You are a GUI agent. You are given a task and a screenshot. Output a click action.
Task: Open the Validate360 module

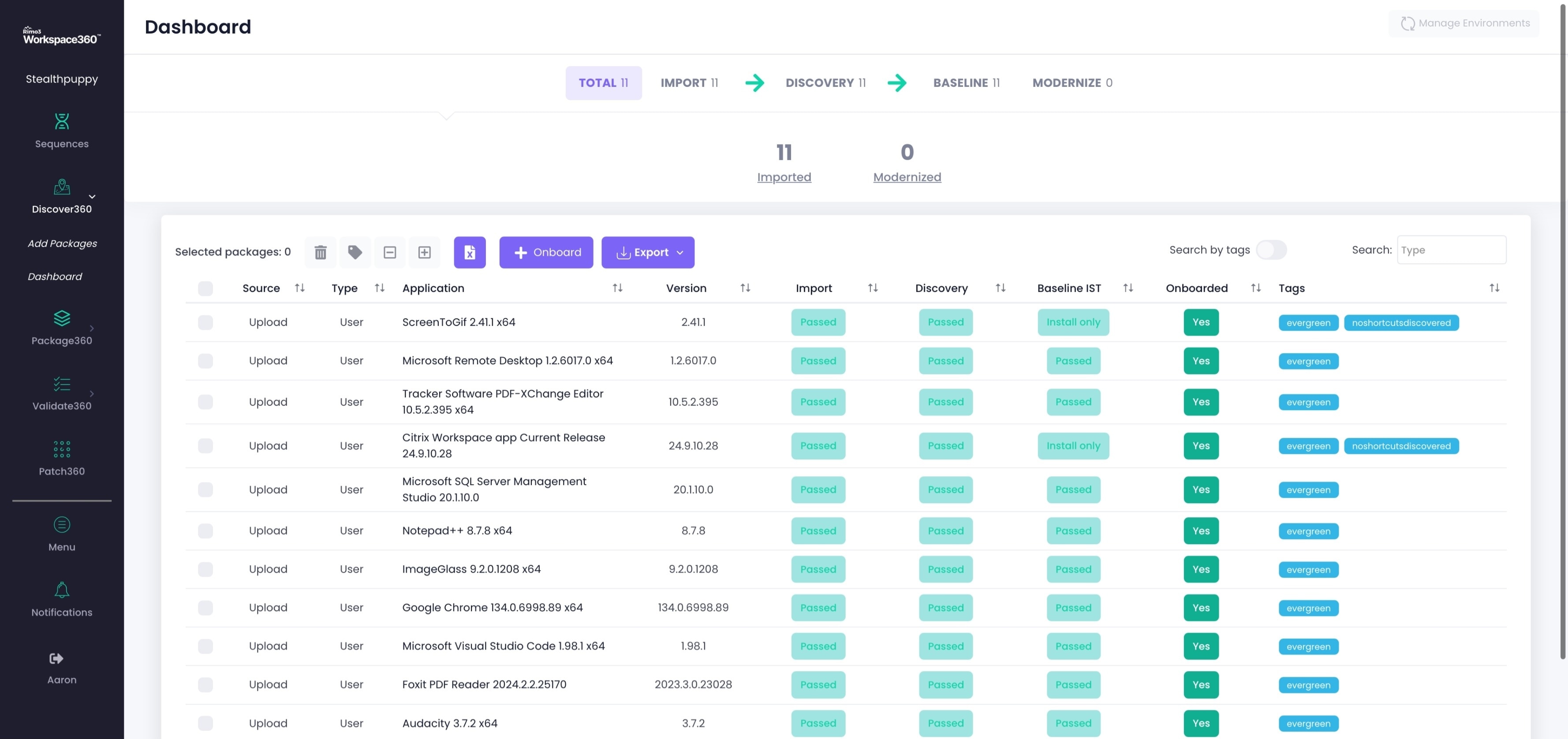pos(61,394)
